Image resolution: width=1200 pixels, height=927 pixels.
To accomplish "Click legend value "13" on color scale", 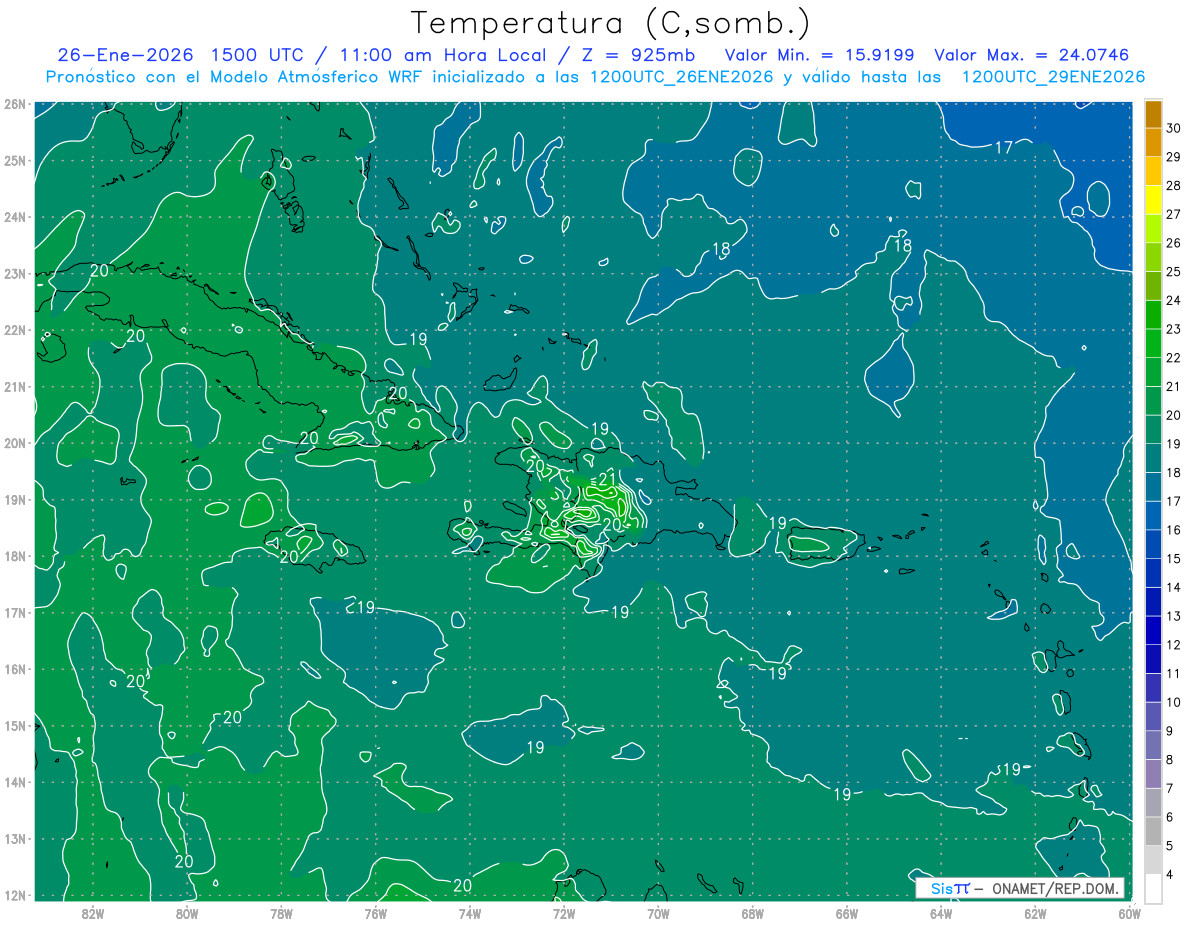I will click(x=1174, y=616).
